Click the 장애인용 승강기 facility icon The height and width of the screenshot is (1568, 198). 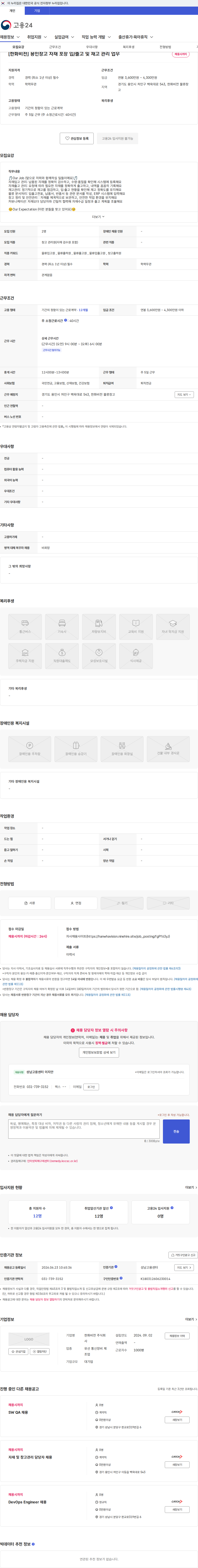76,749
